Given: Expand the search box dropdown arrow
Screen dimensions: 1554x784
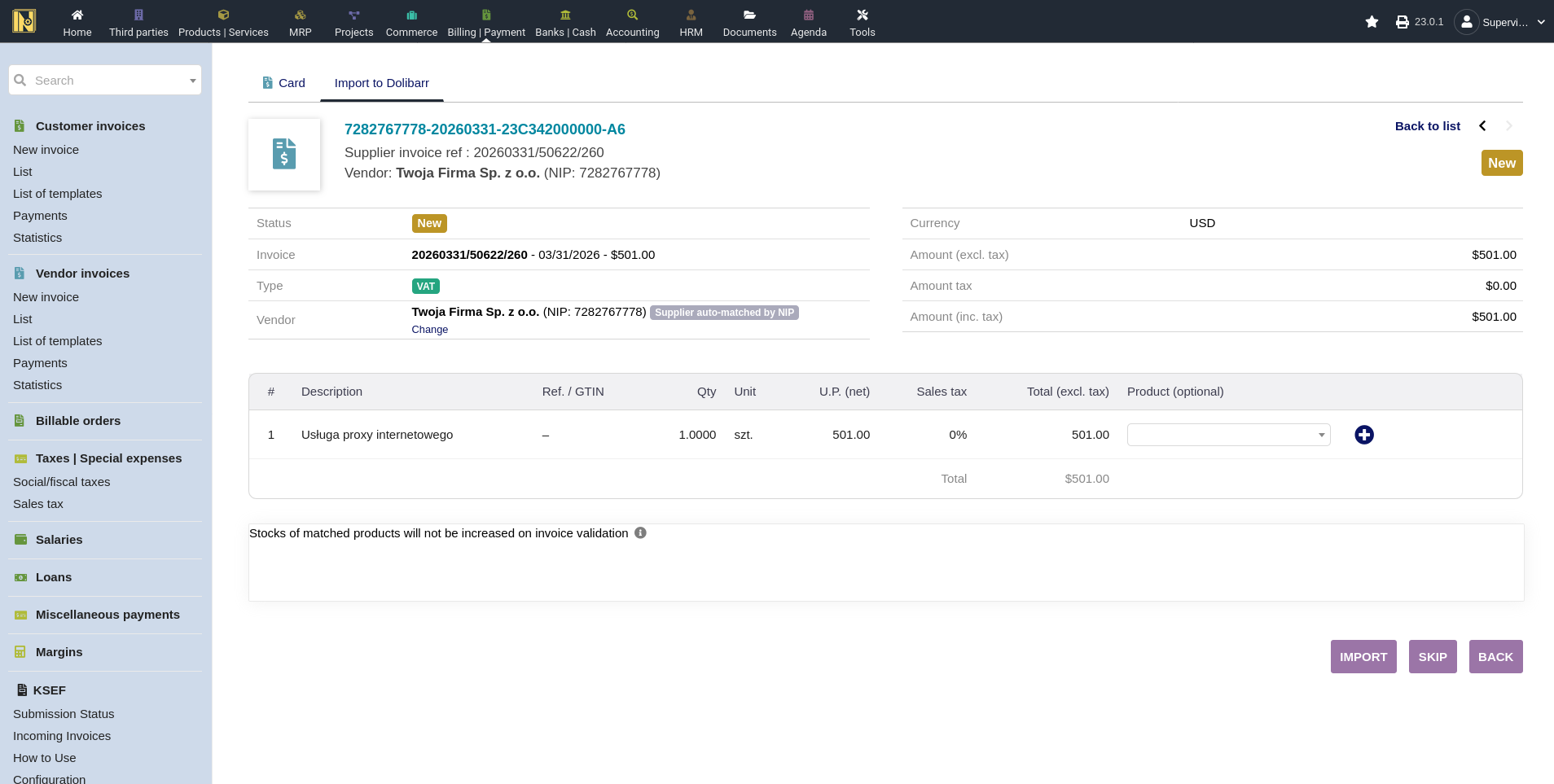Looking at the screenshot, I should [192, 81].
